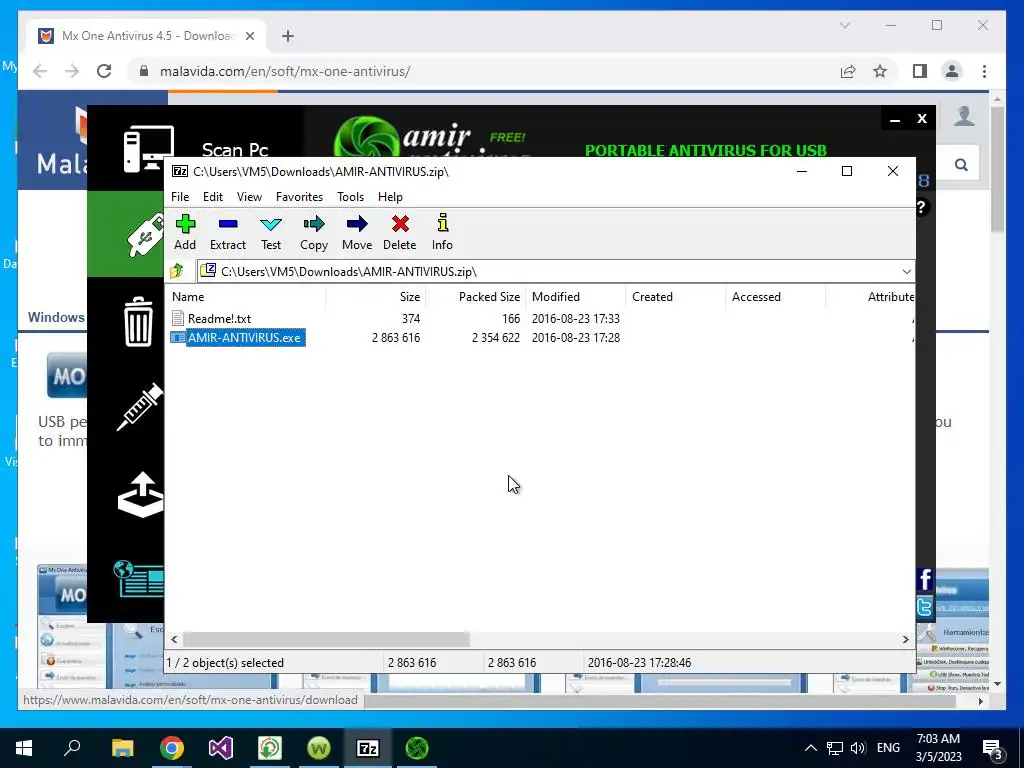Open the Edit menu in 7-Zip
Screen dimensions: 1024x768
[213, 197]
